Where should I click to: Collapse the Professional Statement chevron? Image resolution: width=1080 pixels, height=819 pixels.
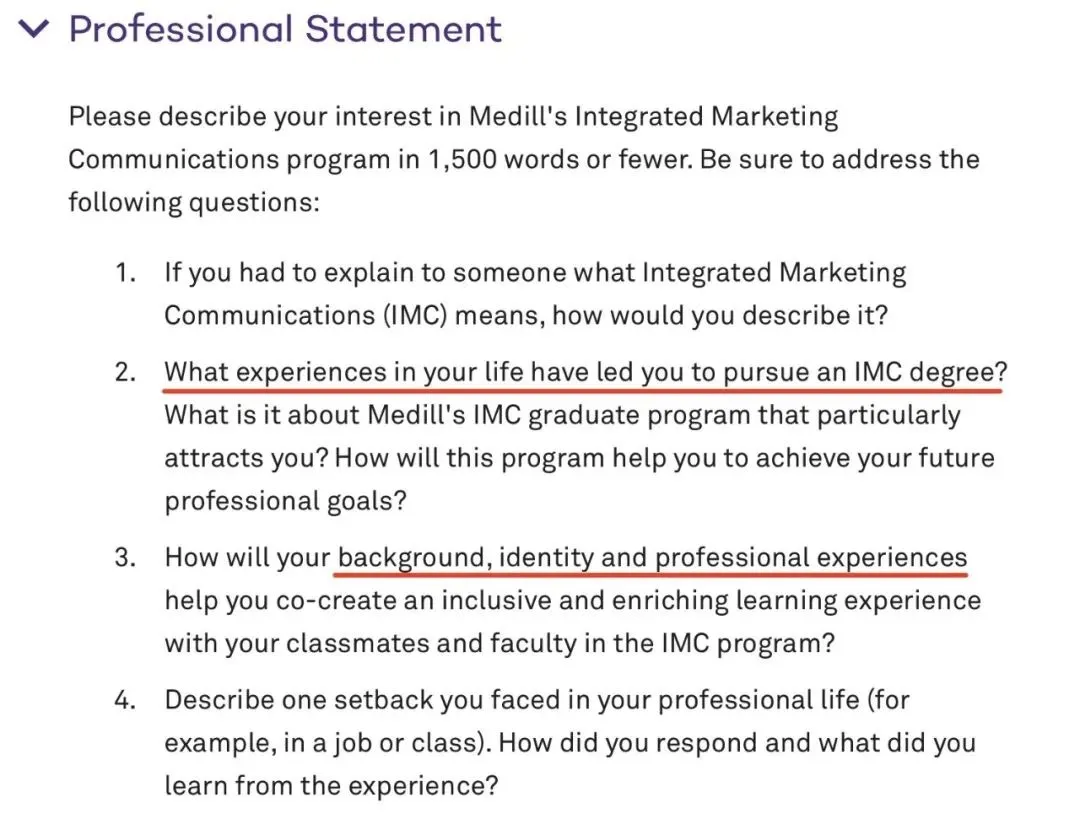(34, 29)
